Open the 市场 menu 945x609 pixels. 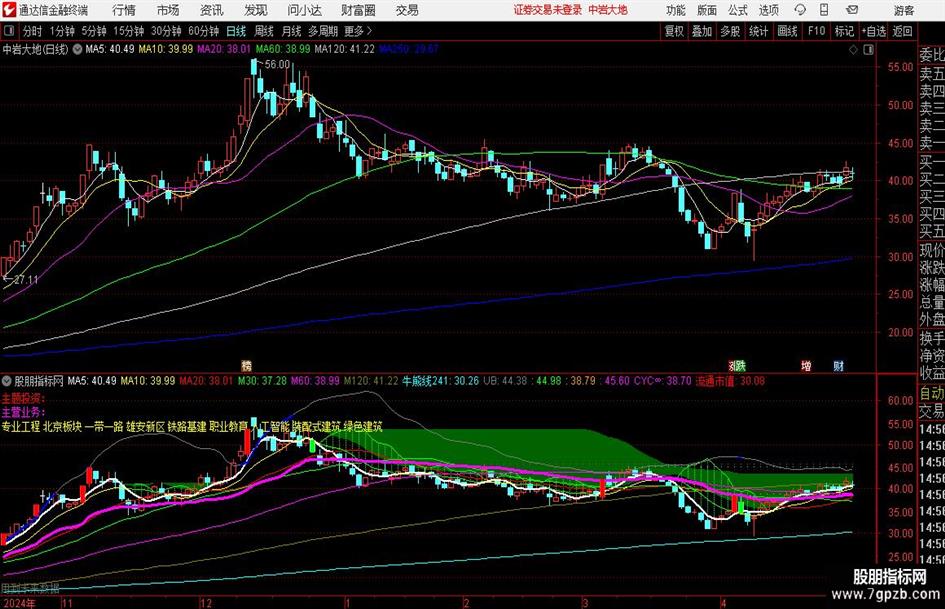pos(168,10)
